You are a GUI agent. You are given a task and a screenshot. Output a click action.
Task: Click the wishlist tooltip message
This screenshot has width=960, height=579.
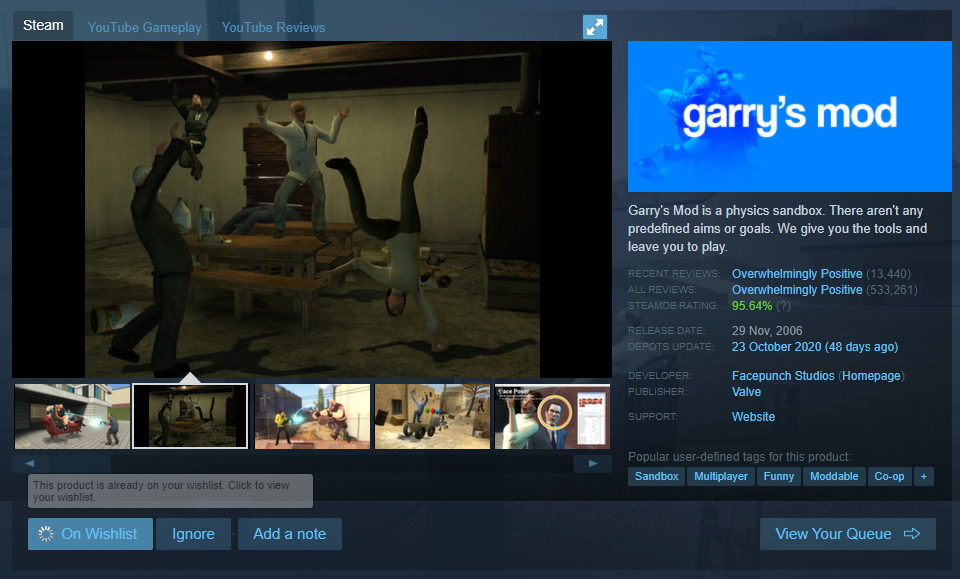(170, 491)
